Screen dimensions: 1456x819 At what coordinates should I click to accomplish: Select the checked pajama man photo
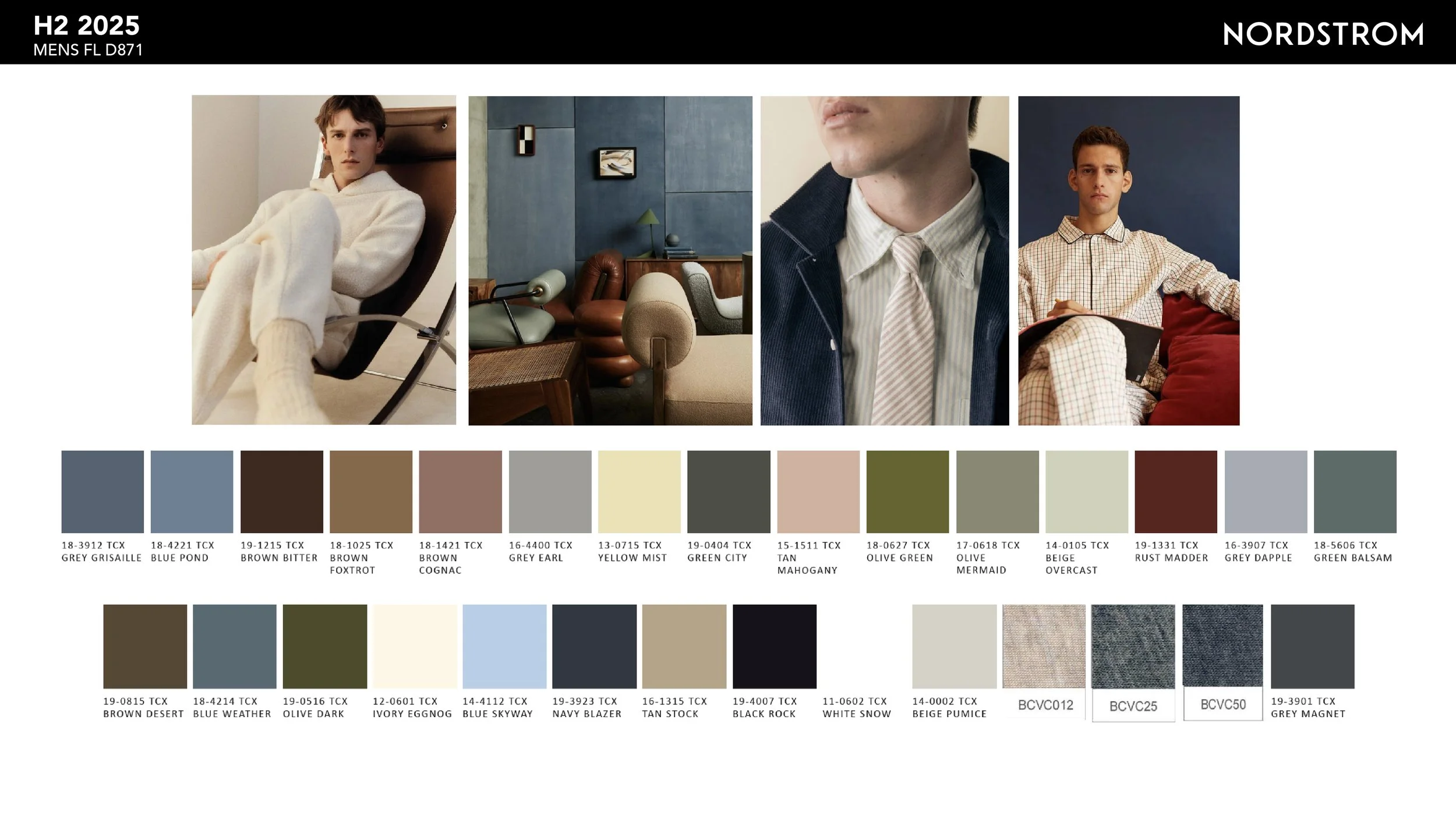tap(1128, 260)
